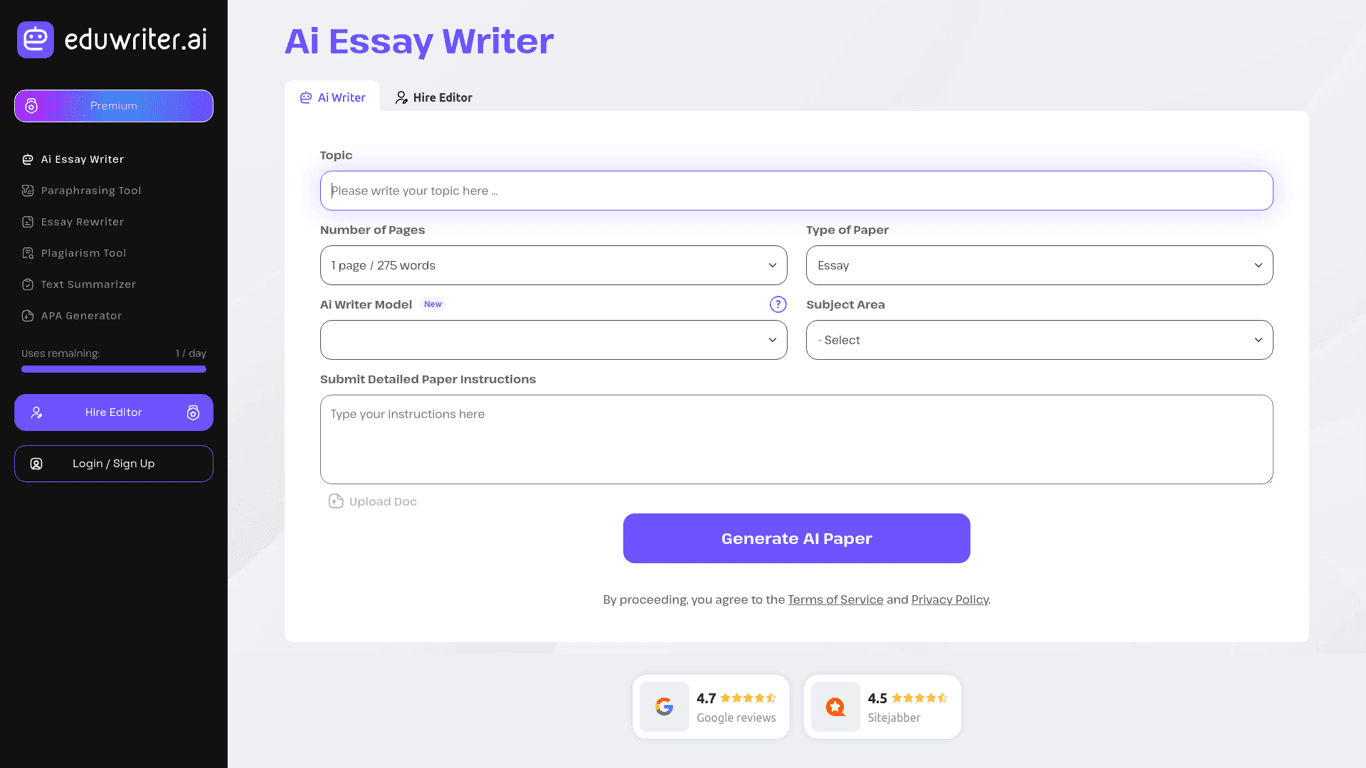1366x768 pixels.
Task: Open the Terms of Service link
Action: (835, 599)
